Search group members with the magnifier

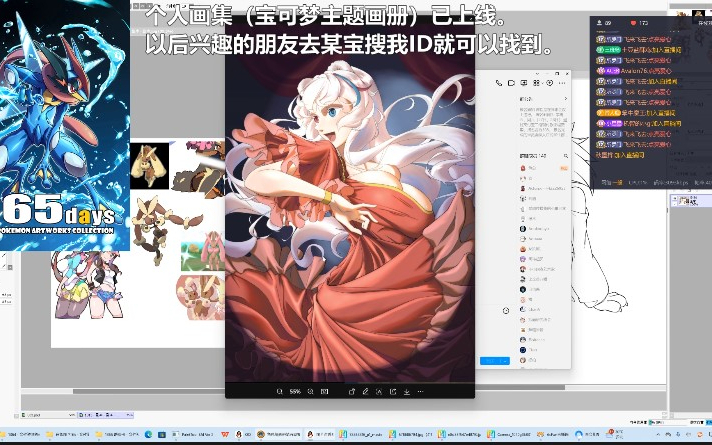pos(566,156)
